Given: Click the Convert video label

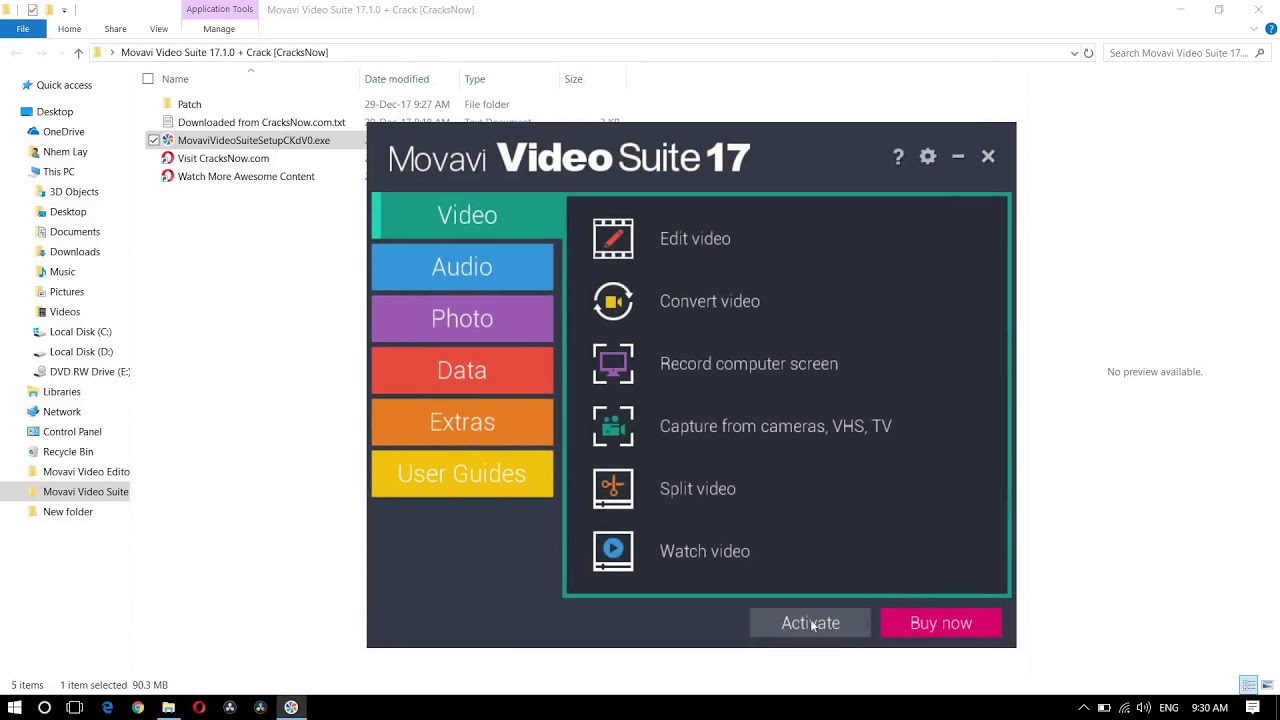Looking at the screenshot, I should (710, 301).
